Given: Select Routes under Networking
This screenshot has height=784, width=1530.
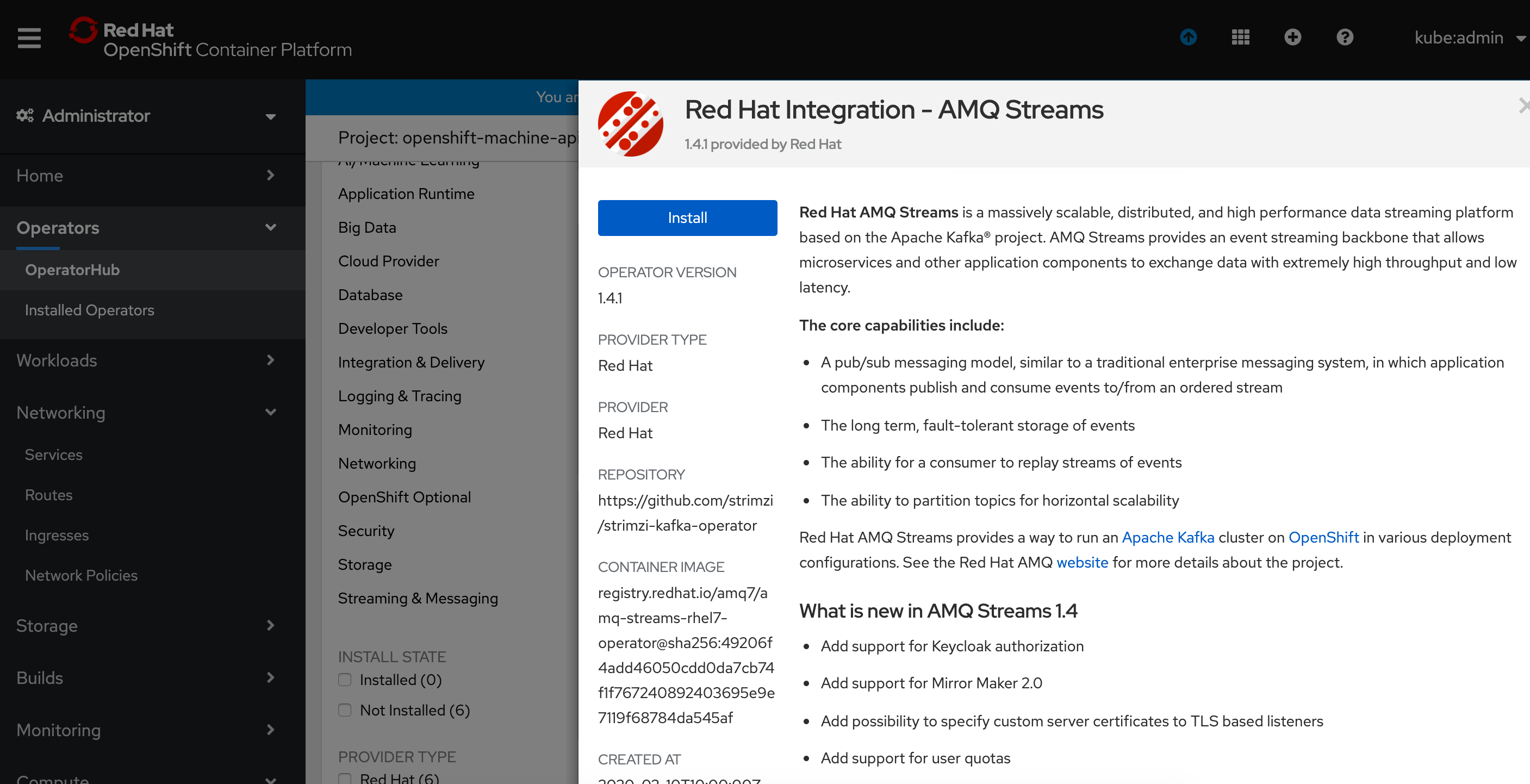Looking at the screenshot, I should click(x=49, y=495).
